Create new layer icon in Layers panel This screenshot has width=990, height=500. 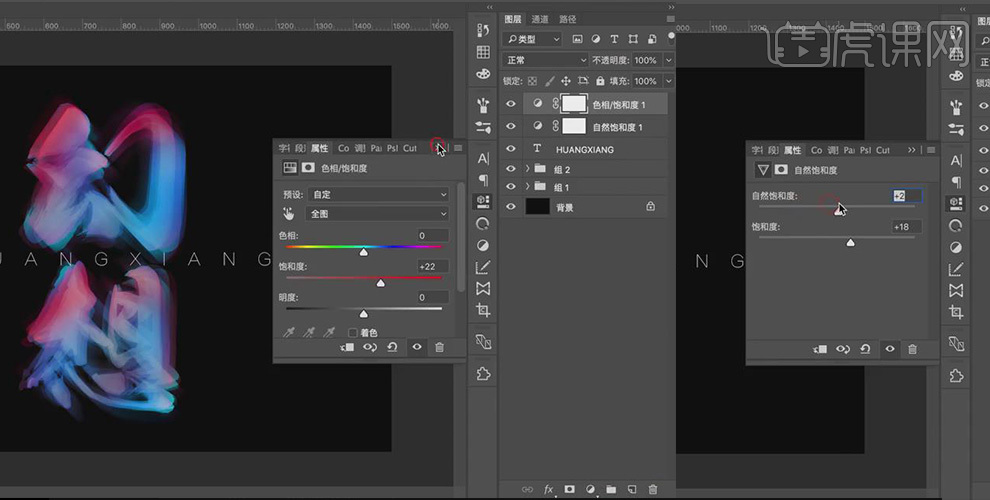(632, 489)
